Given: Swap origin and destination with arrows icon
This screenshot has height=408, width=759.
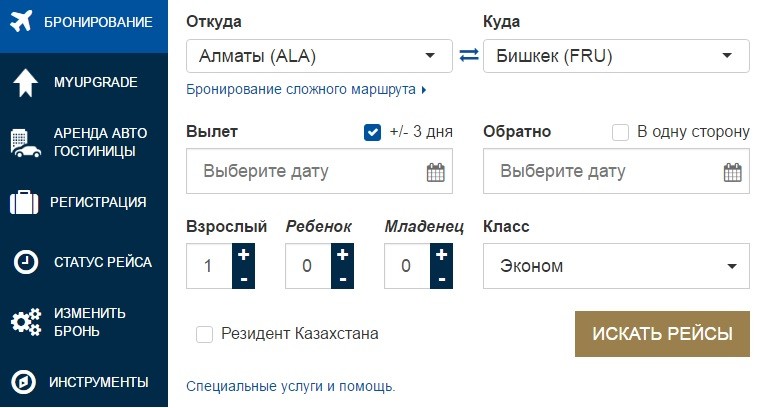Looking at the screenshot, I should [x=468, y=55].
